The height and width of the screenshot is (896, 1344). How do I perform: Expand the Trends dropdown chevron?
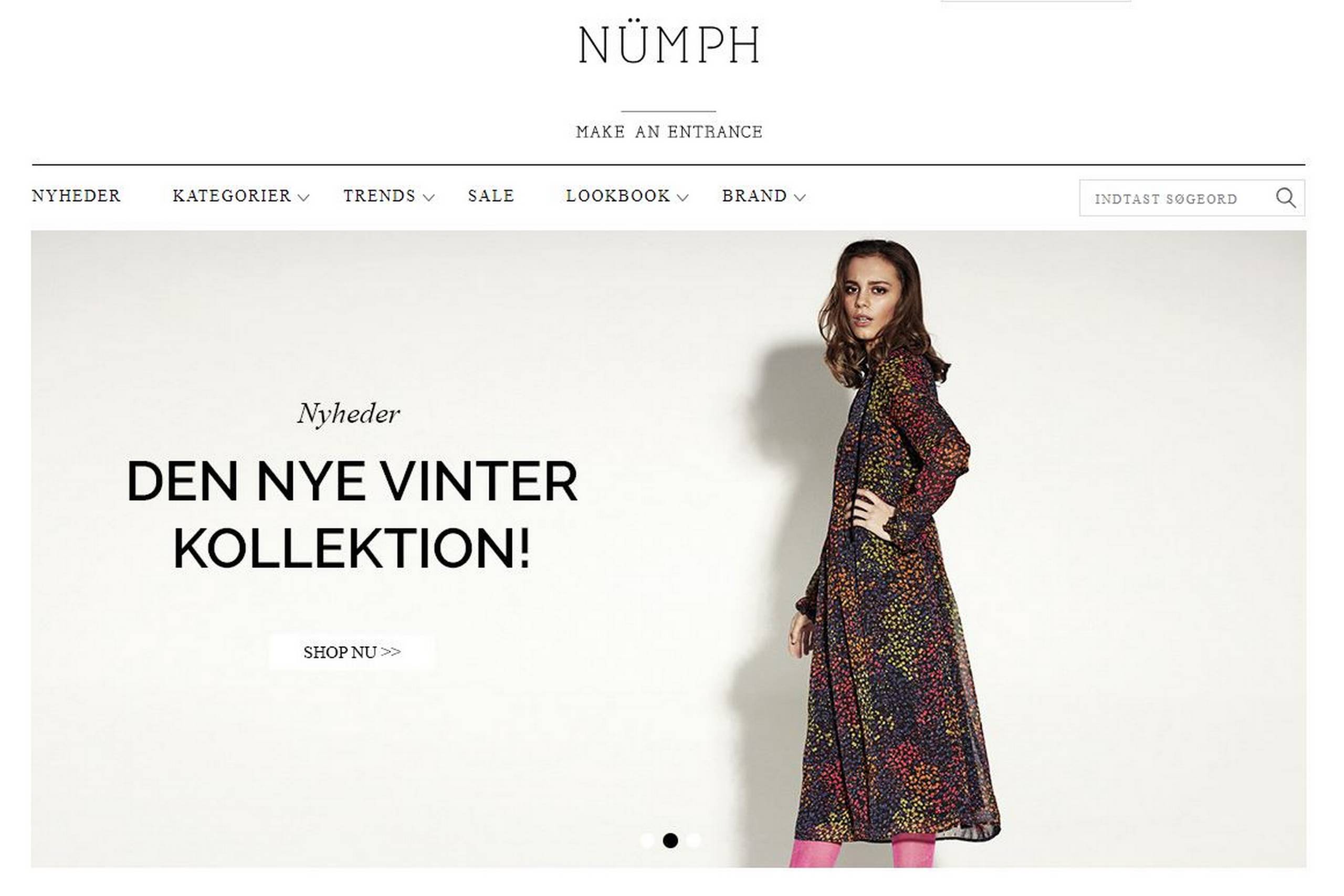point(428,198)
